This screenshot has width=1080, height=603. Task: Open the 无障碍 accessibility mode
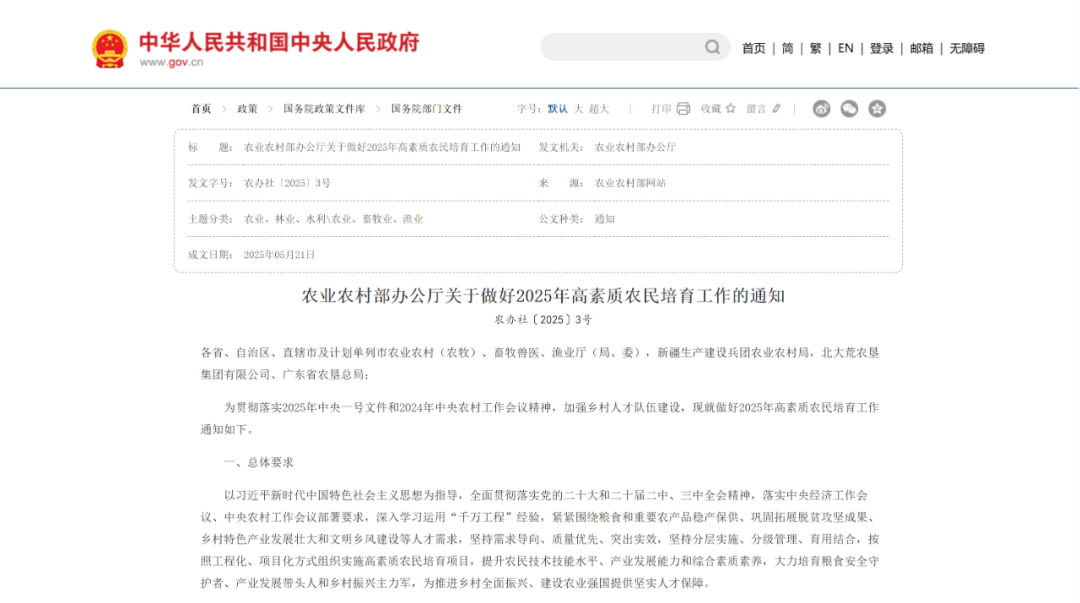966,48
